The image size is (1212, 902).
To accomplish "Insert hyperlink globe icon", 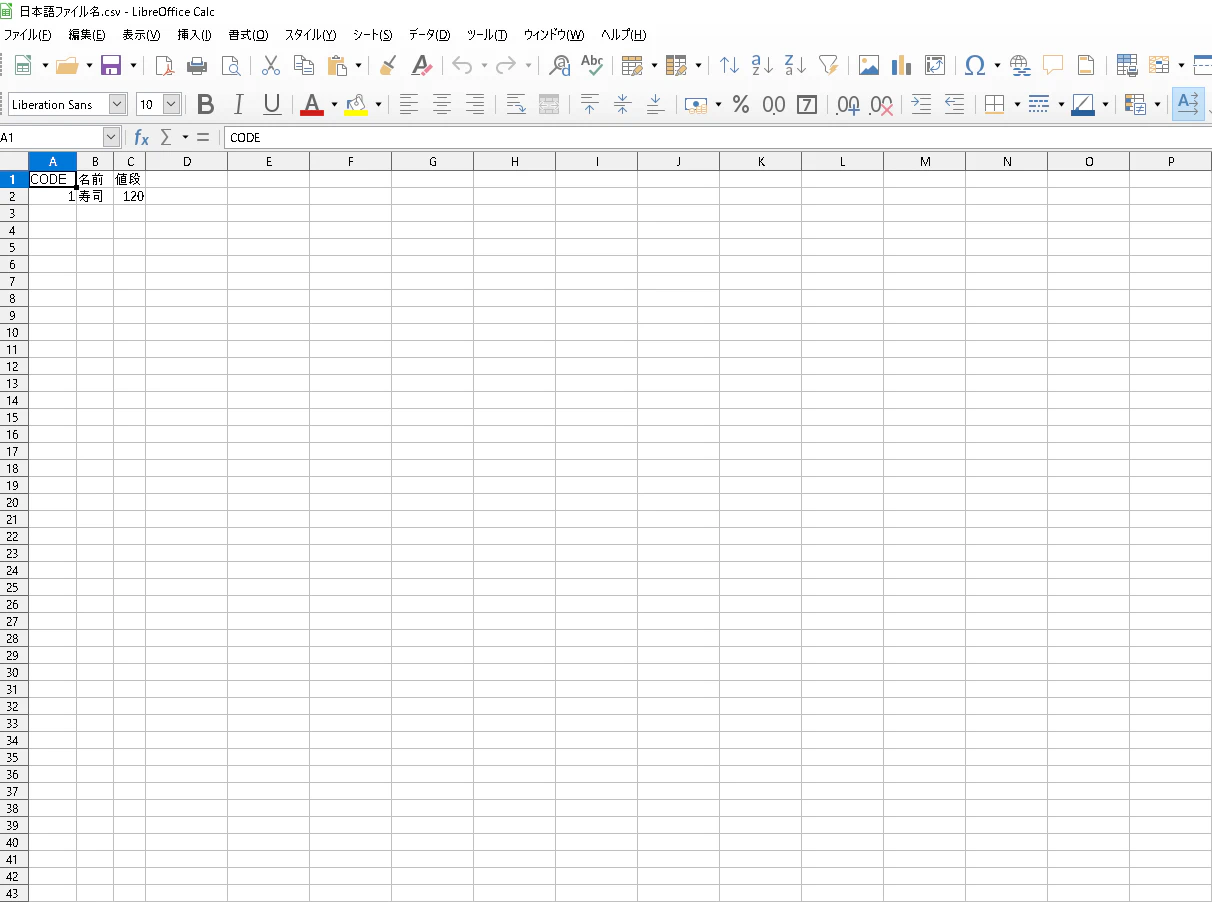I will pos(1020,66).
